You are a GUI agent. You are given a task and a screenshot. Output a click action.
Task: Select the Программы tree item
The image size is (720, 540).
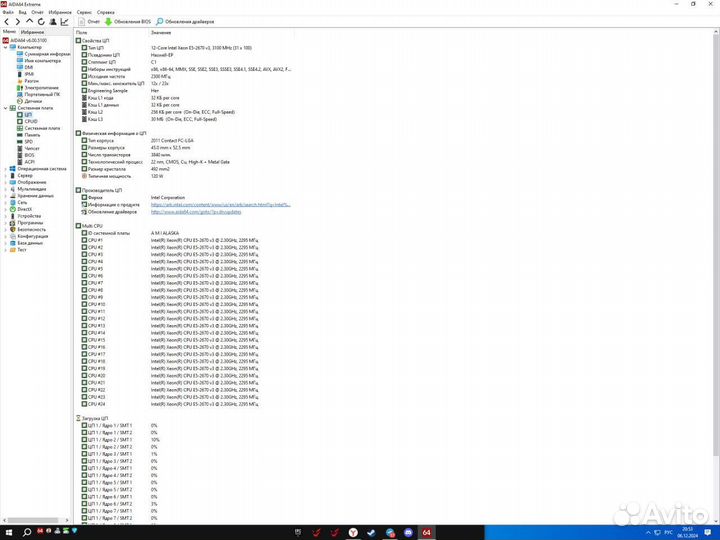click(26, 223)
